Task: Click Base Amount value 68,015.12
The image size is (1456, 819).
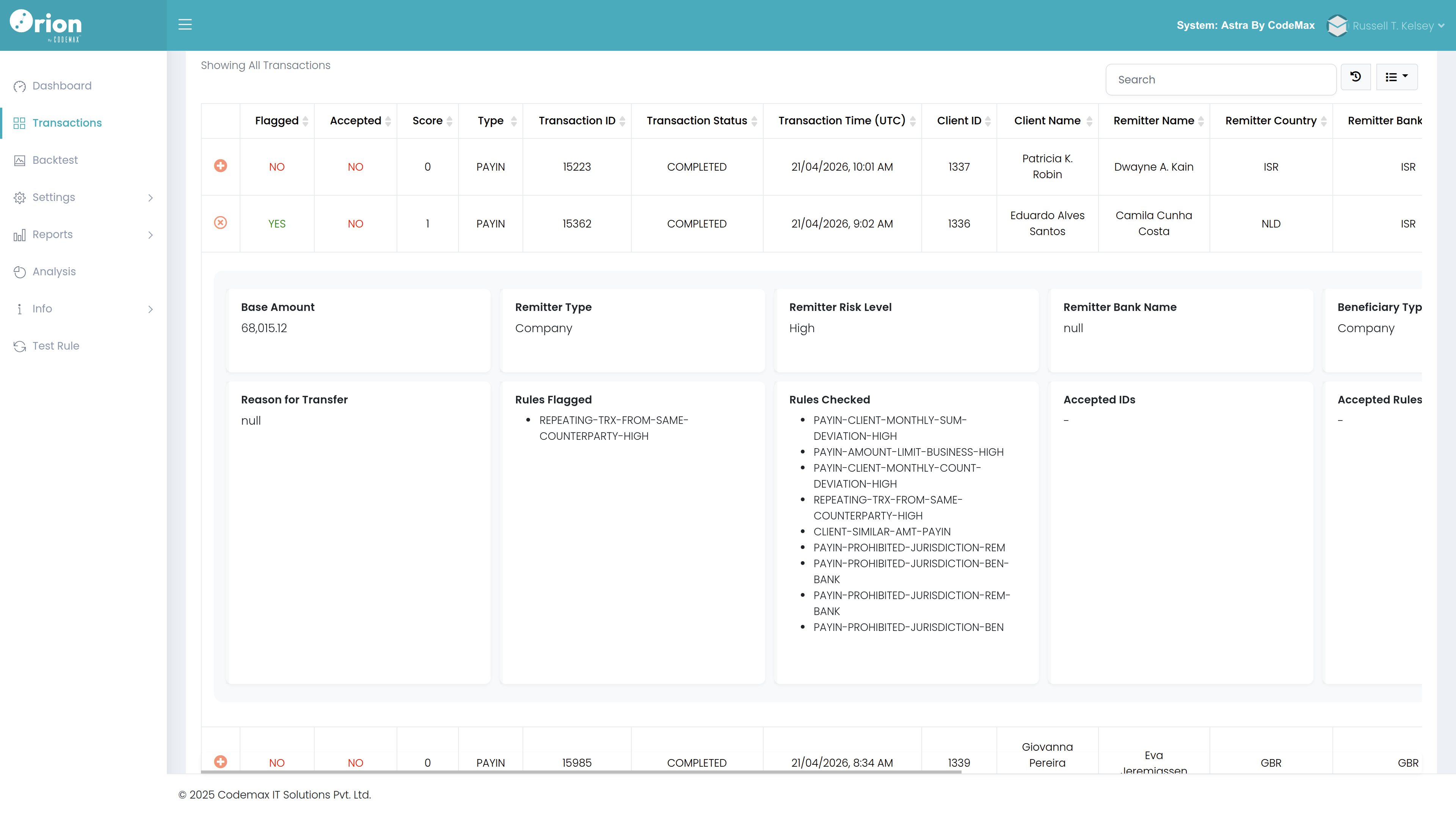Action: click(264, 328)
